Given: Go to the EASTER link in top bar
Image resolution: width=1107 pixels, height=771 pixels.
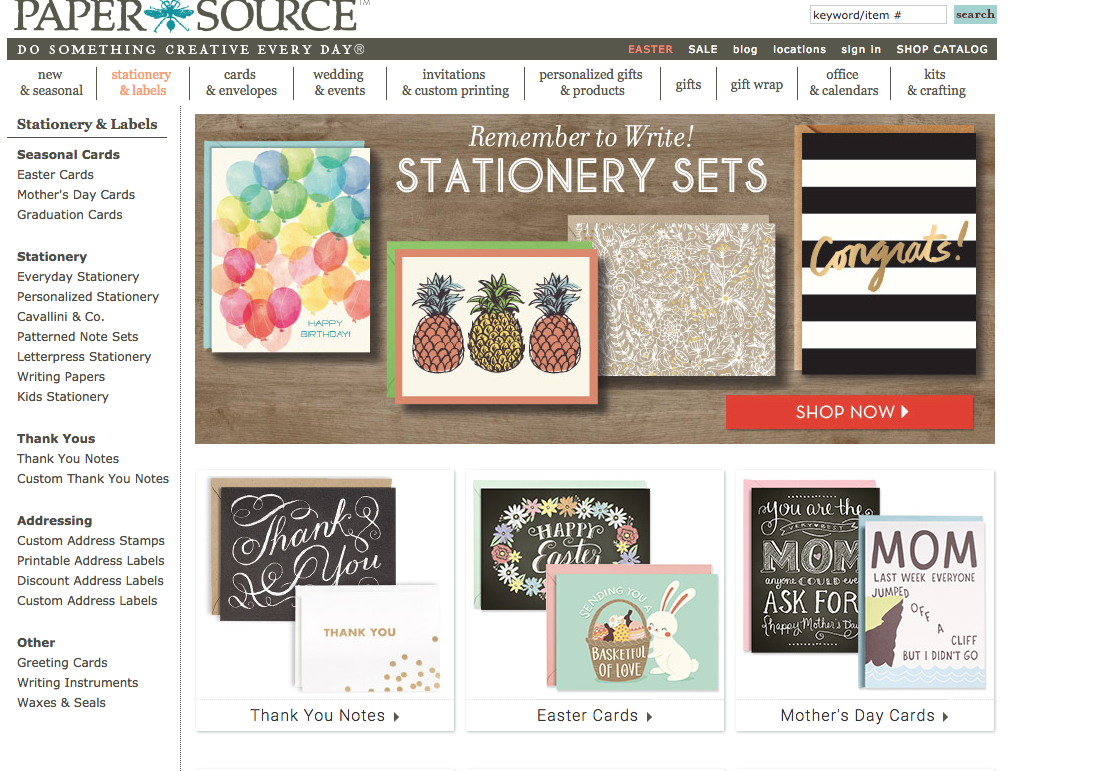Looking at the screenshot, I should (x=650, y=49).
